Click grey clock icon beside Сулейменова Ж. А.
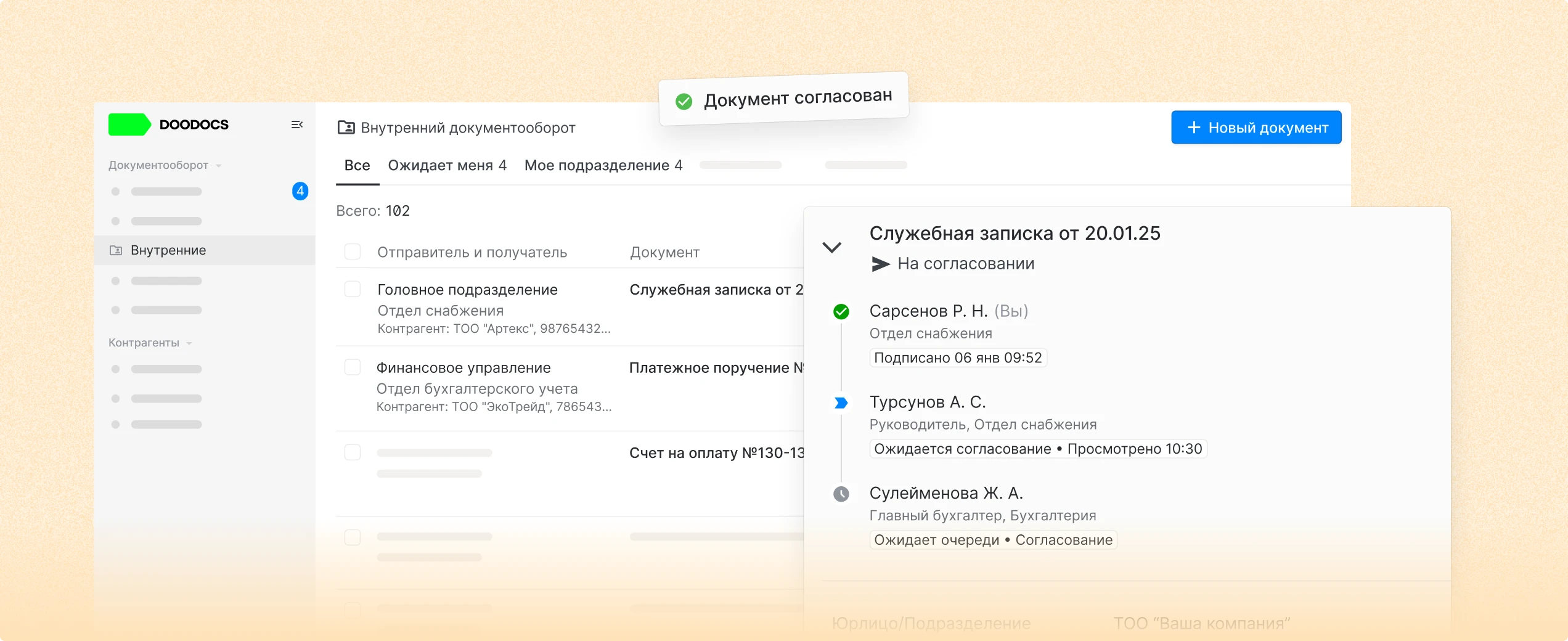Image resolution: width=1568 pixels, height=641 pixels. point(841,494)
